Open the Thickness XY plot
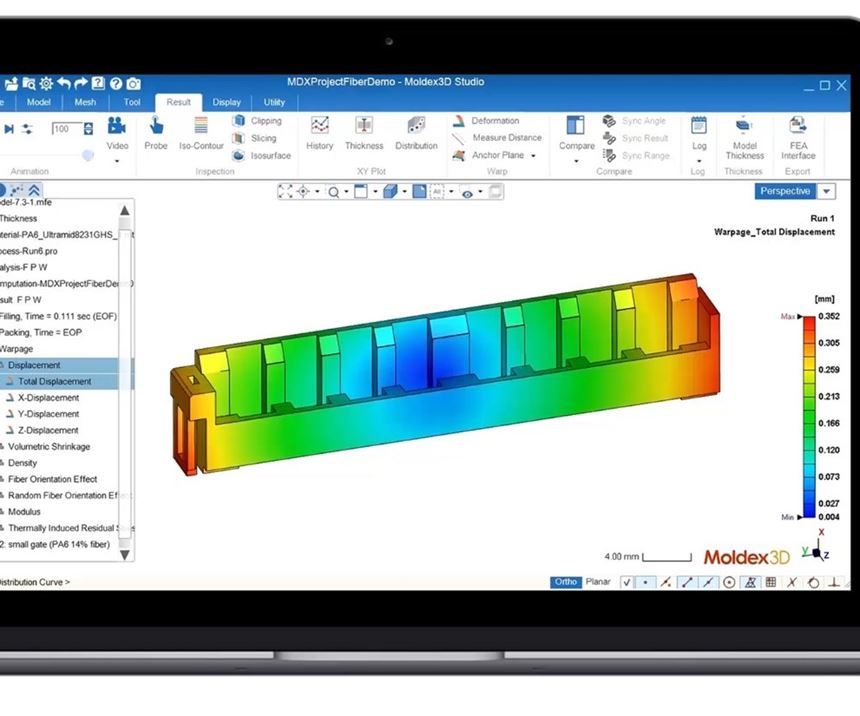 point(364,133)
